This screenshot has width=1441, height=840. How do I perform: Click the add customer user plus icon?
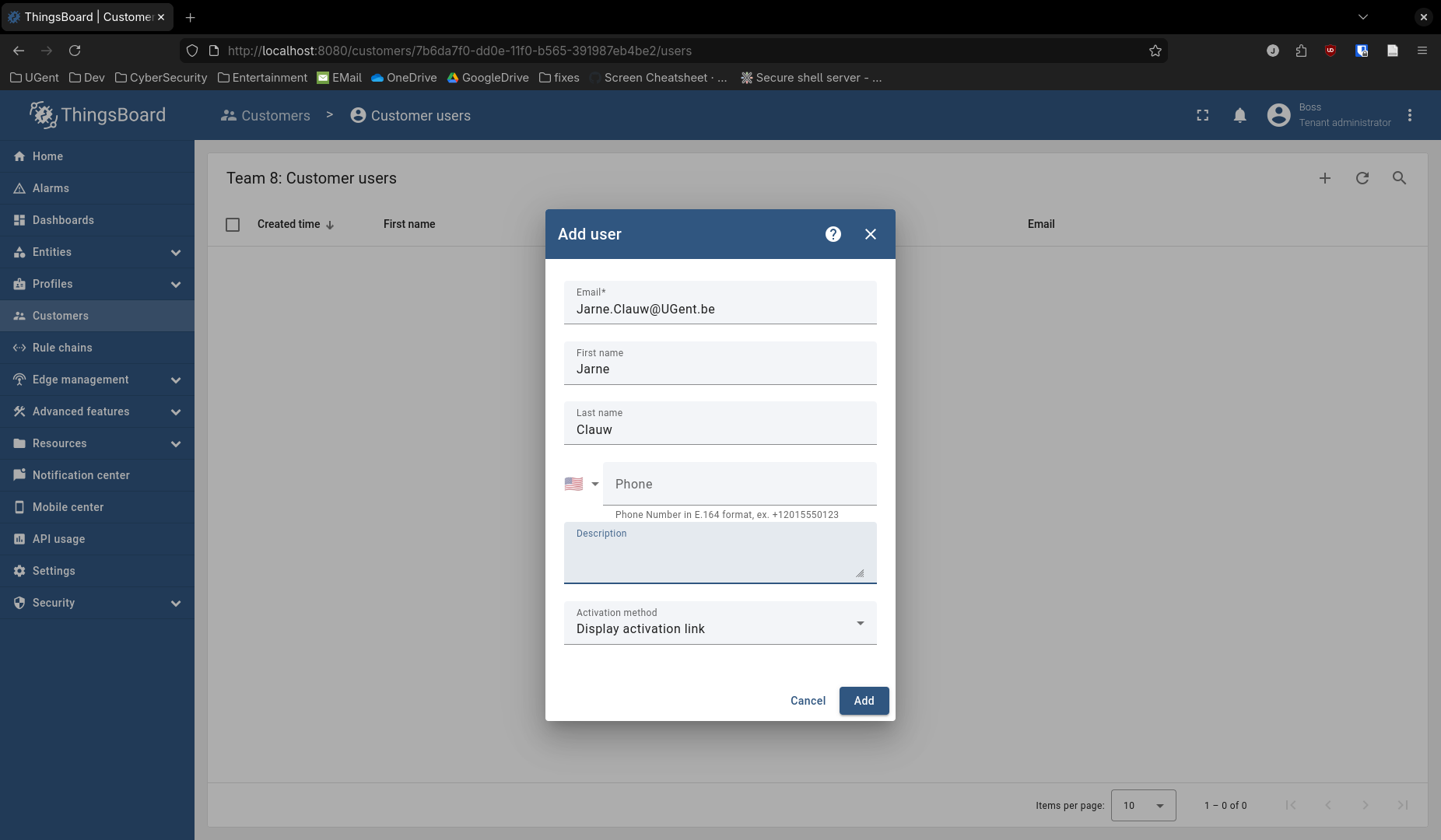pyautogui.click(x=1324, y=178)
